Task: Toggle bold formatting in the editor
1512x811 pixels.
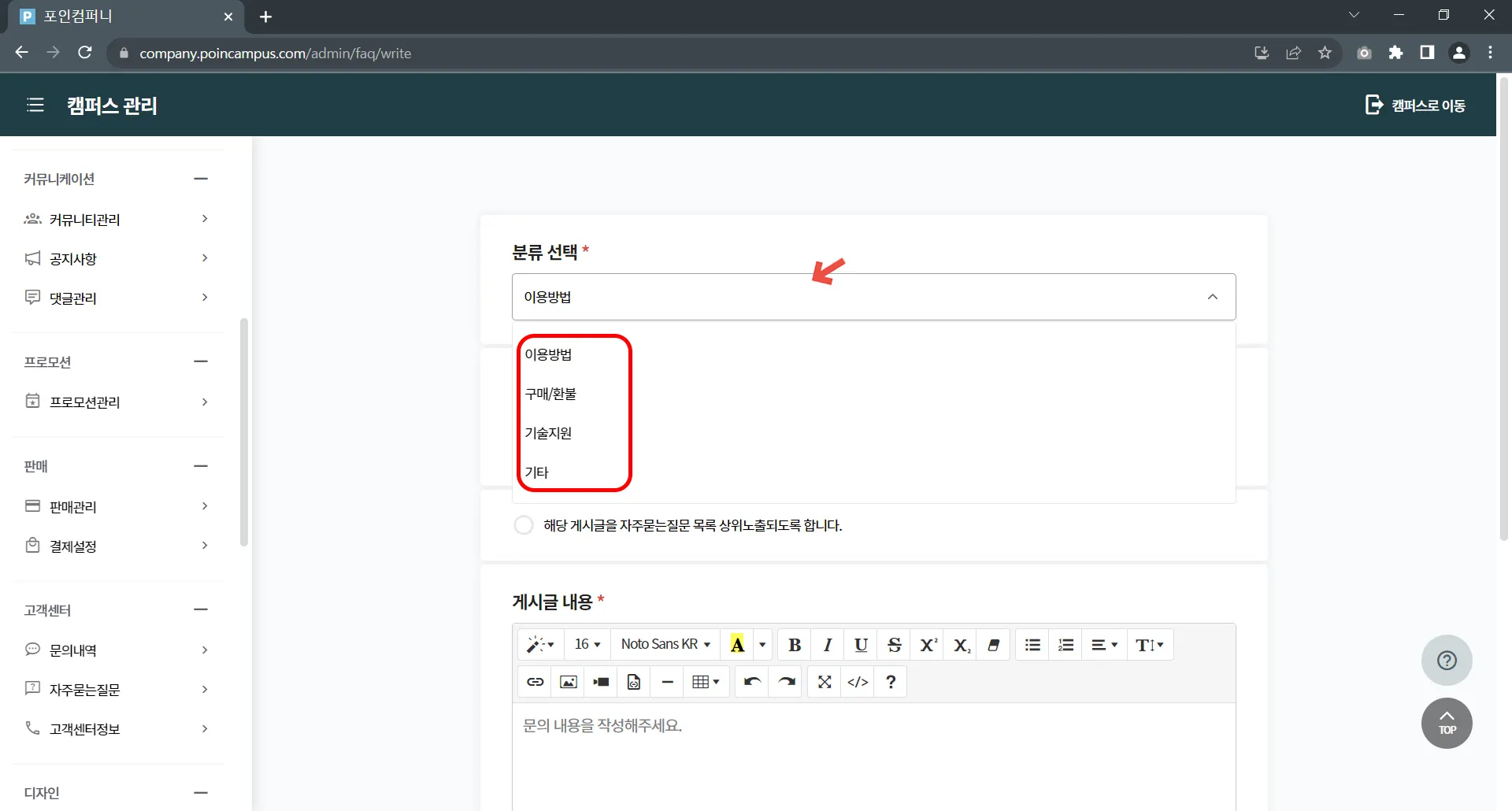Action: point(795,645)
